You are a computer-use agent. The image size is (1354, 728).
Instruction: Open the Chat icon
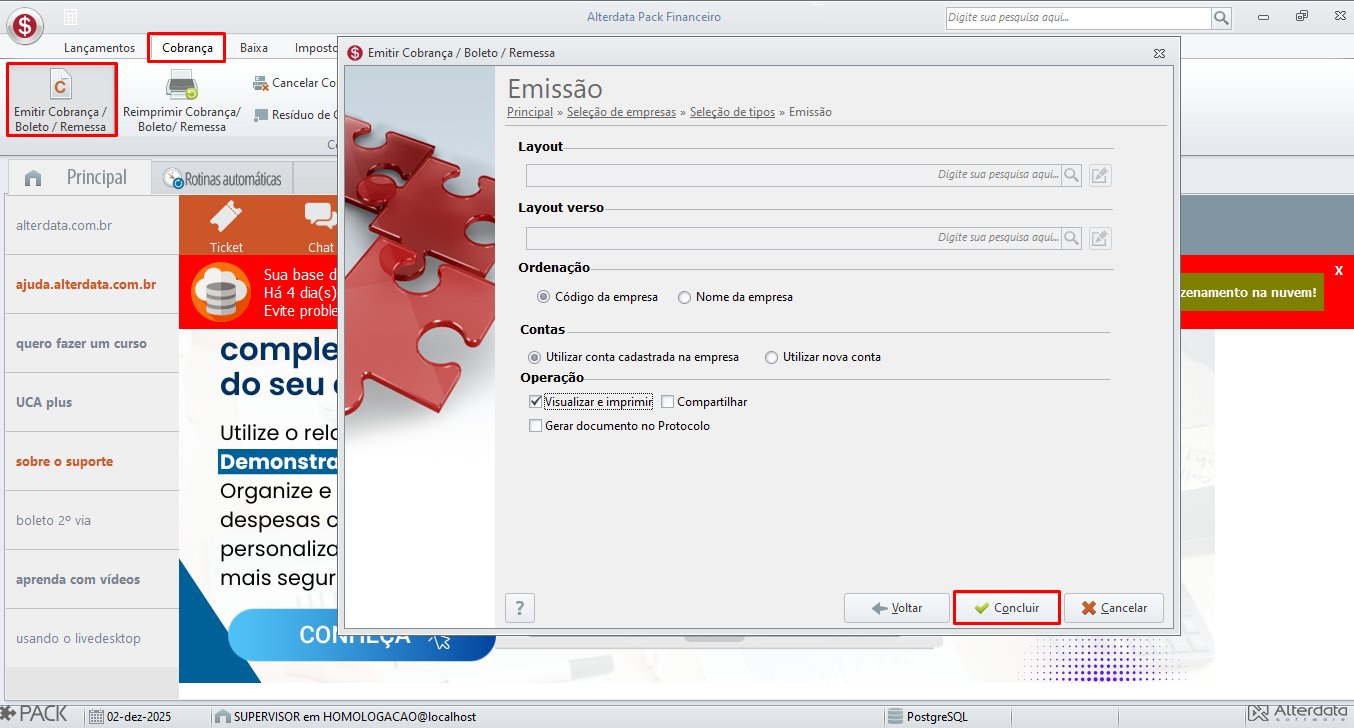click(x=320, y=226)
